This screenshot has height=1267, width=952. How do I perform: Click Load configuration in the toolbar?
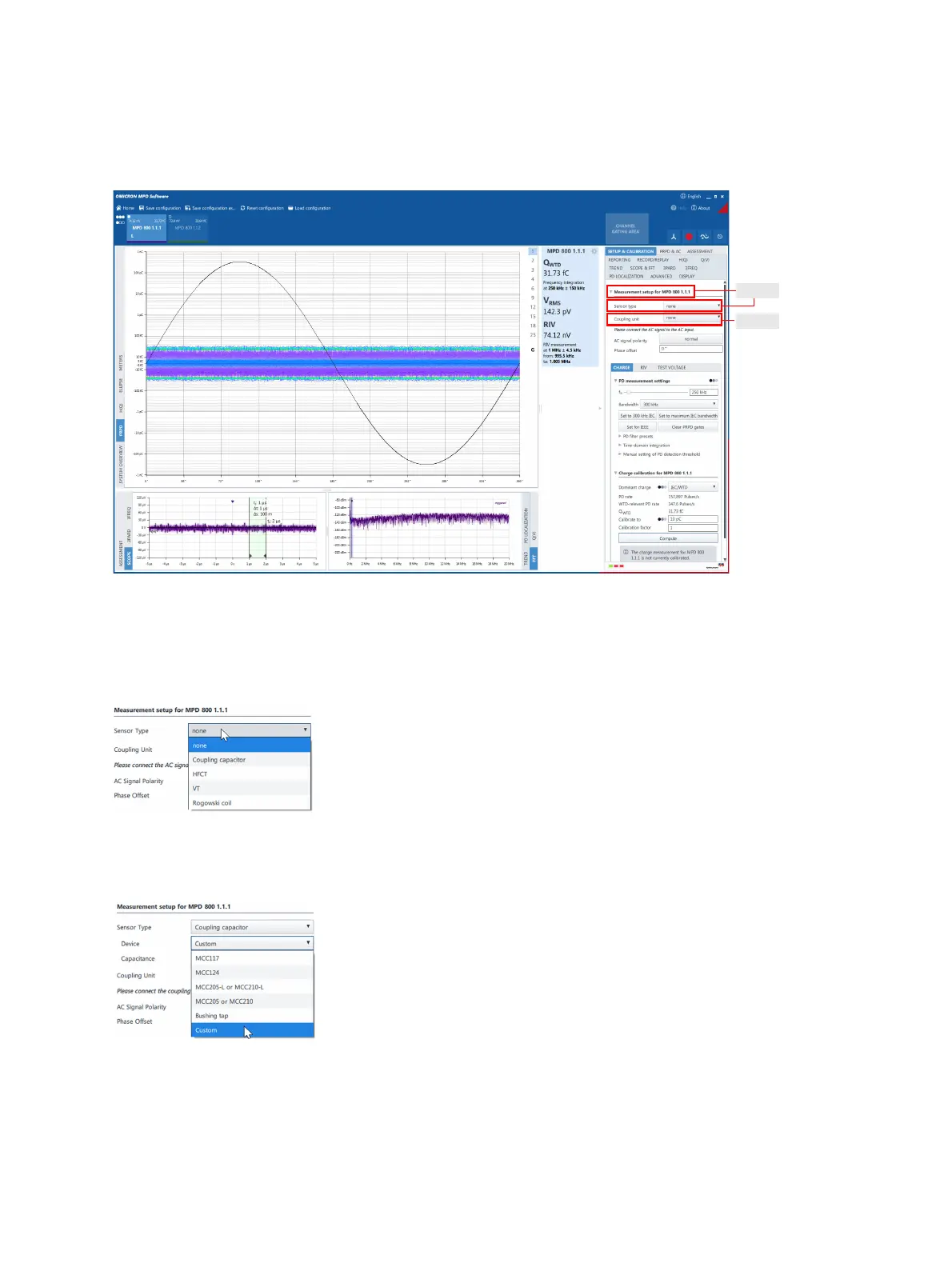310,208
